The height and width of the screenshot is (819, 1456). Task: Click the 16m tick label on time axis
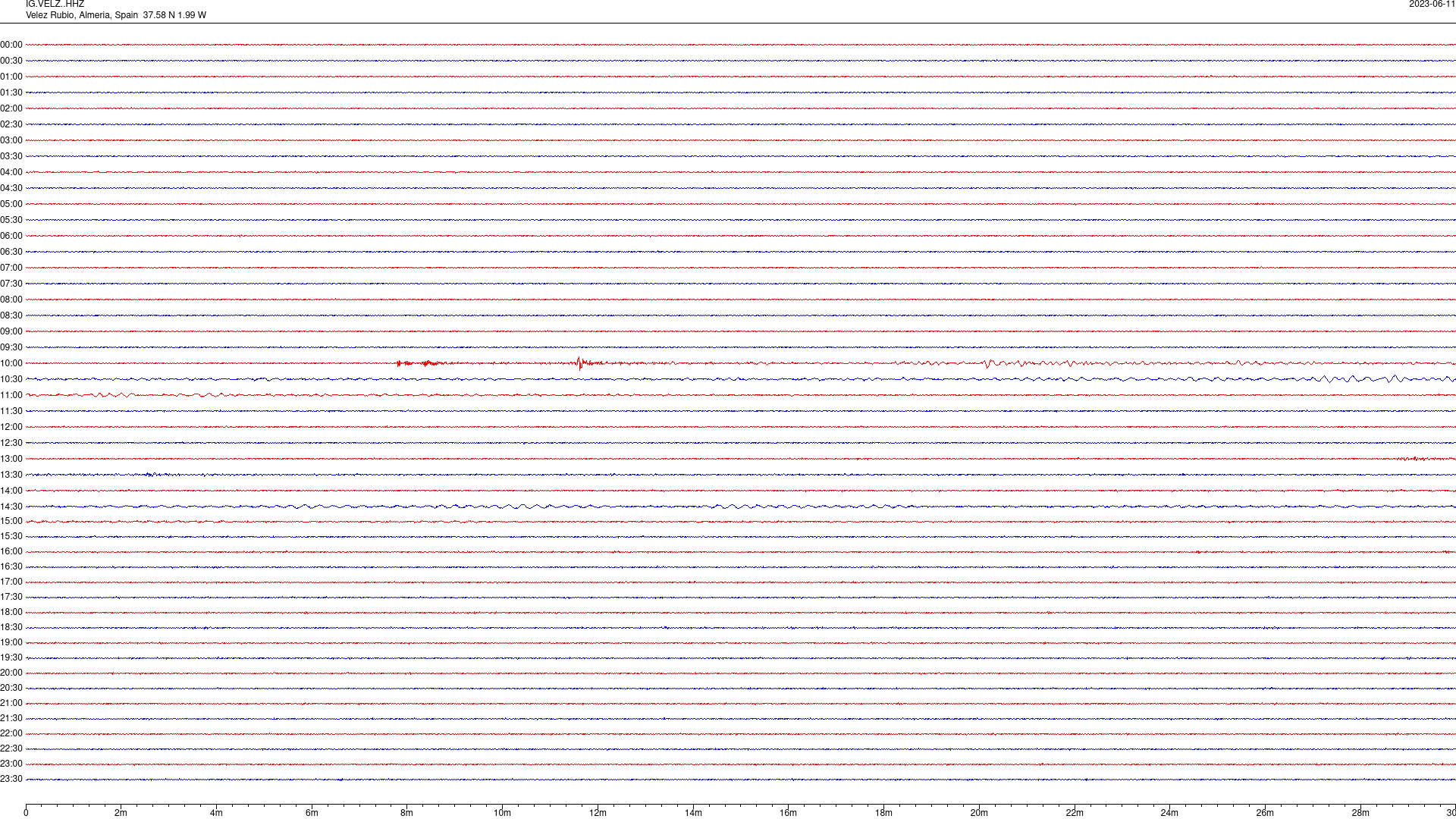tap(789, 813)
